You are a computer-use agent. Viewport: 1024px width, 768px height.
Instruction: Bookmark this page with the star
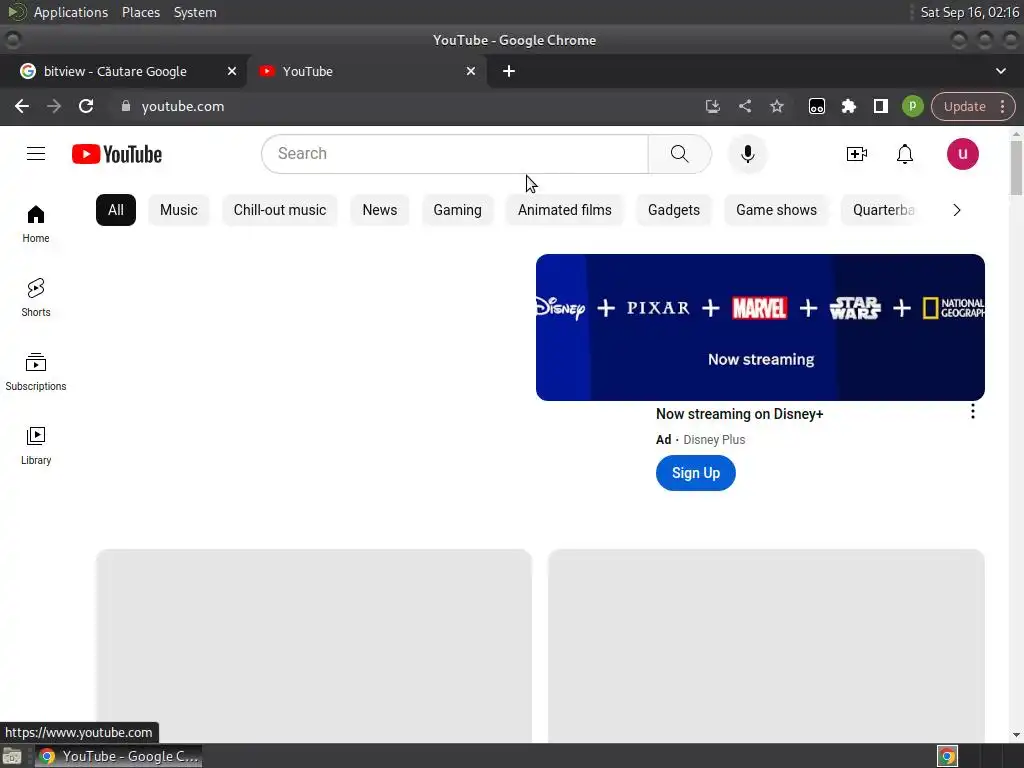(x=776, y=106)
